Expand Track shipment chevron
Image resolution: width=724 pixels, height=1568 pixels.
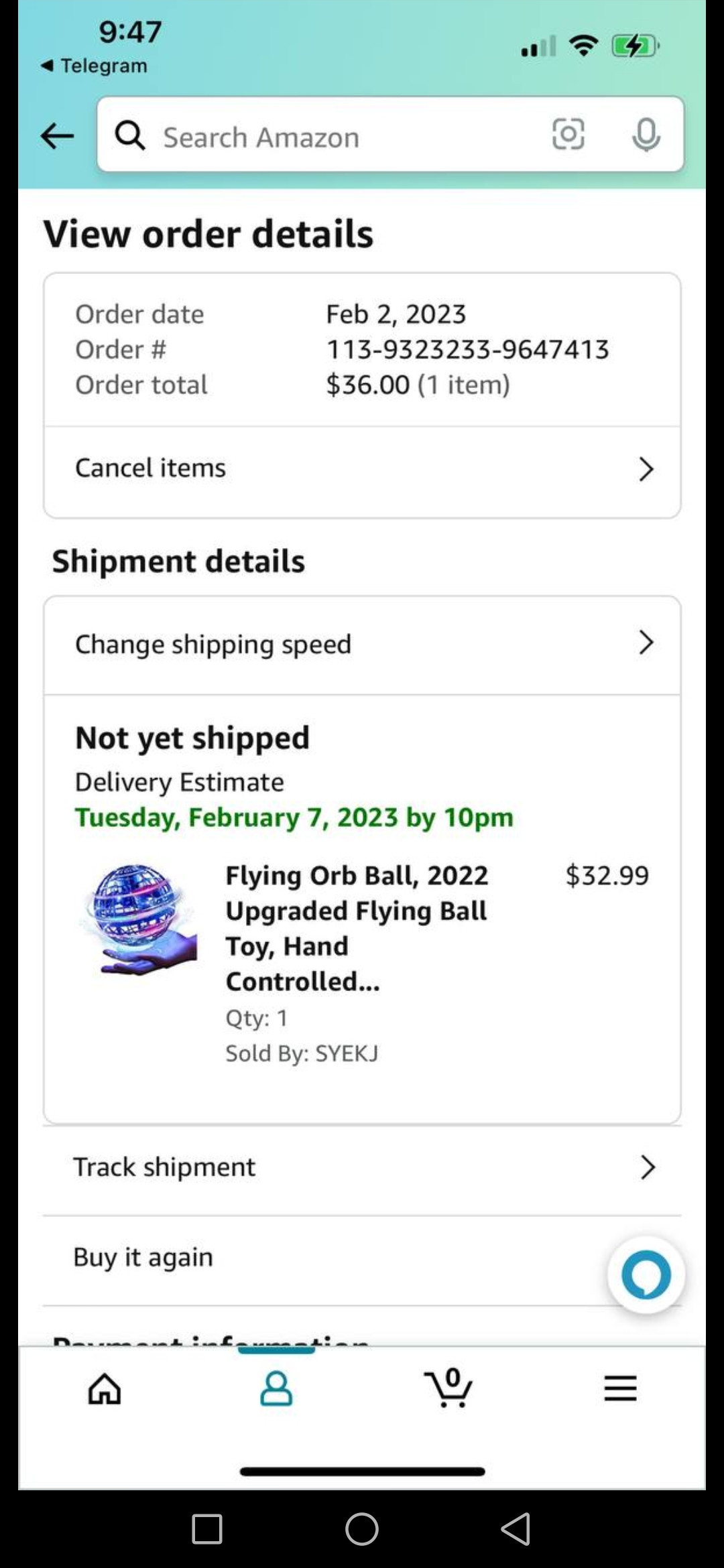[647, 1167]
